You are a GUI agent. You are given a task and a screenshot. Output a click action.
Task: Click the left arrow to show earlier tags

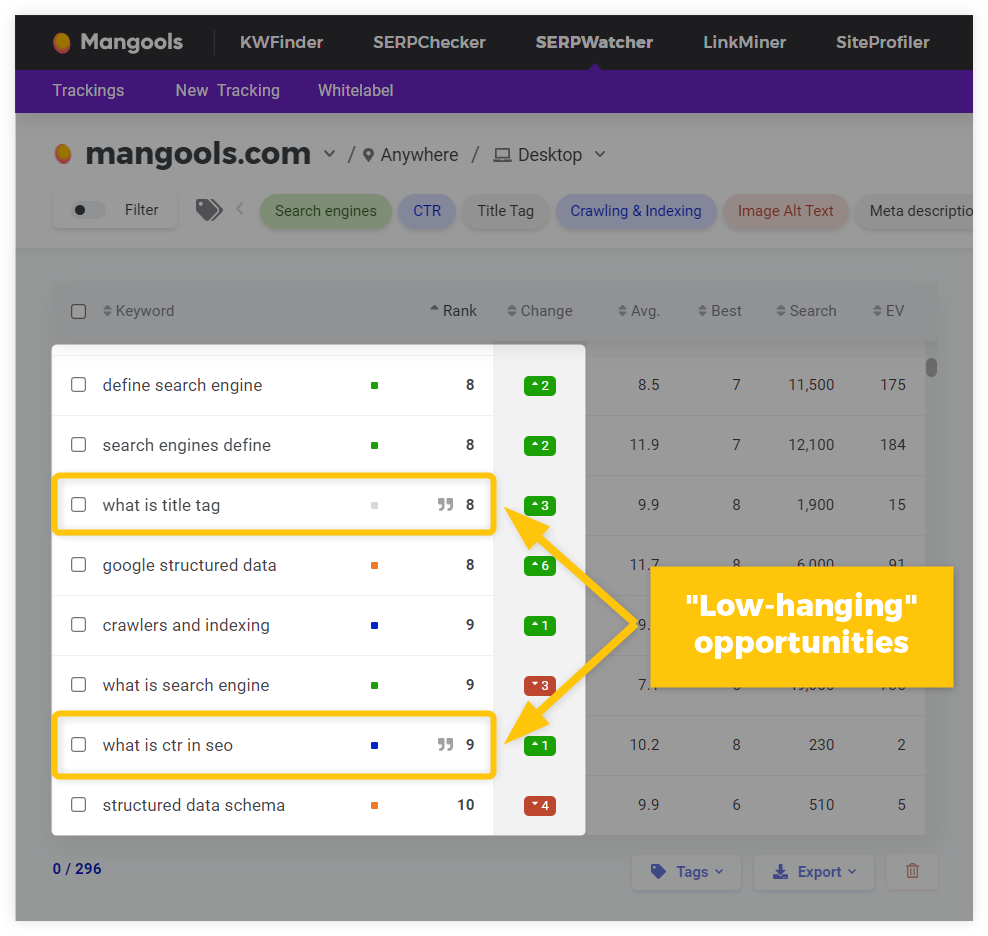[240, 209]
